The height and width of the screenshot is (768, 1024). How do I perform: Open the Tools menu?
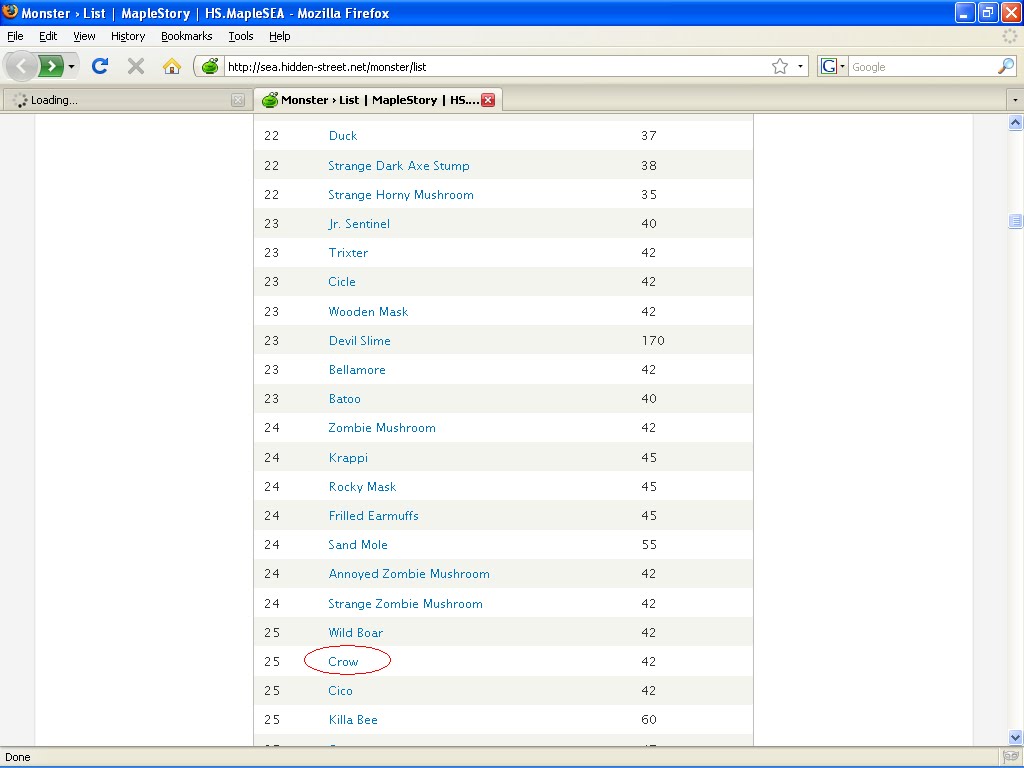click(x=240, y=36)
